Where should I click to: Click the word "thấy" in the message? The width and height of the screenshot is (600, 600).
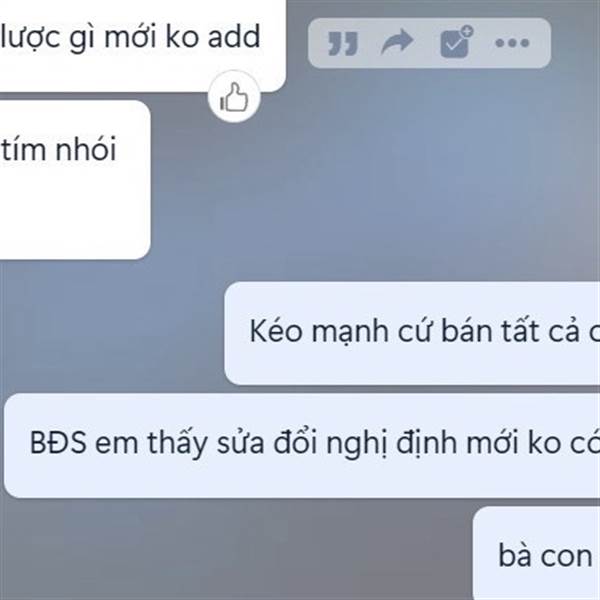tap(178, 442)
